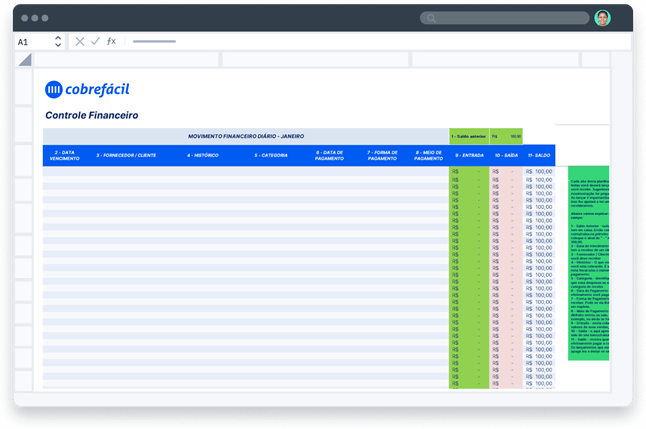Image resolution: width=646 pixels, height=429 pixels.
Task: Open the A1 name box stepper arrows
Action: [x=58, y=41]
